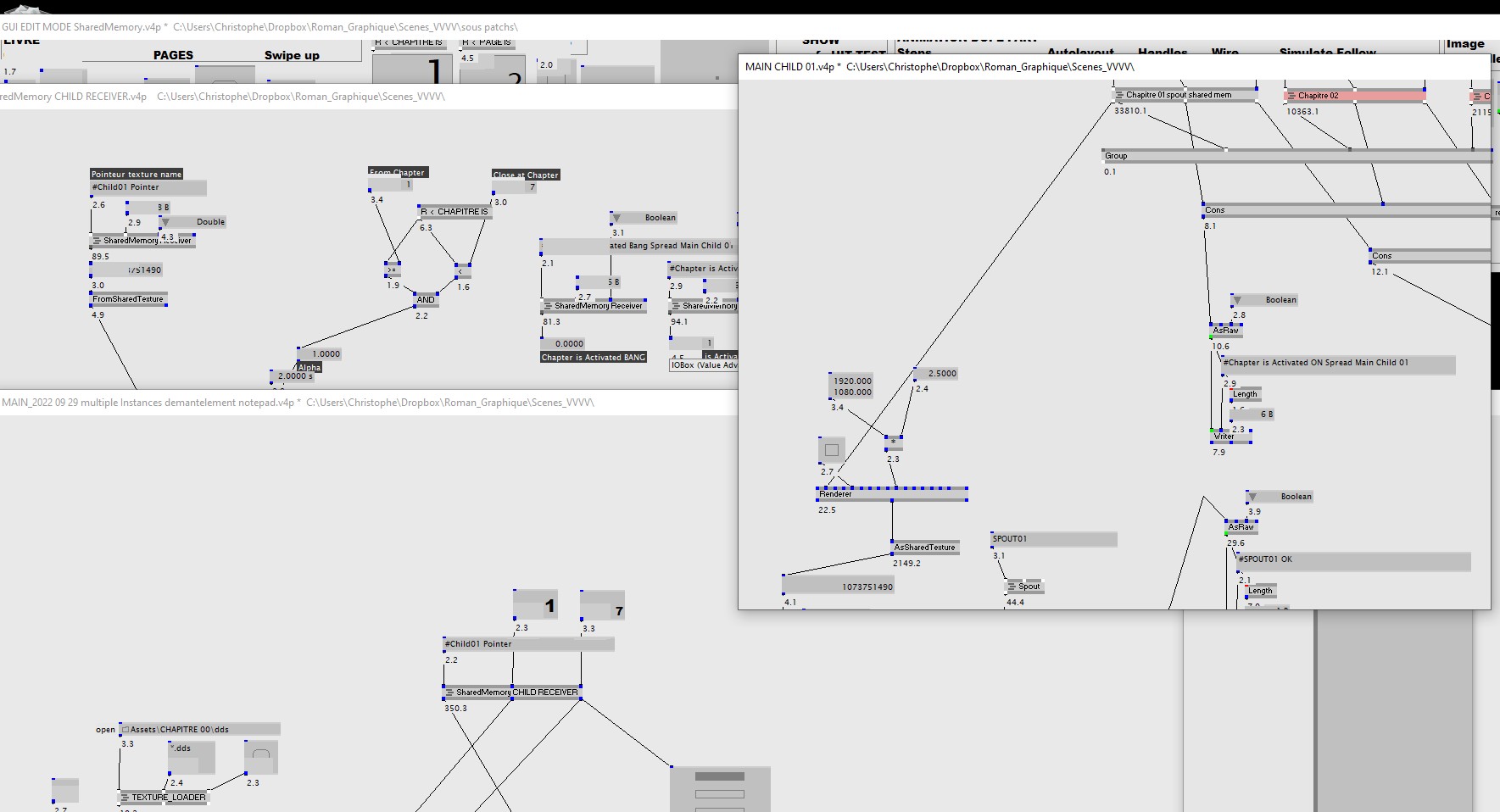This screenshot has height=812, width=1500.
Task: Select the >= comparison node above AND
Action: 393,270
